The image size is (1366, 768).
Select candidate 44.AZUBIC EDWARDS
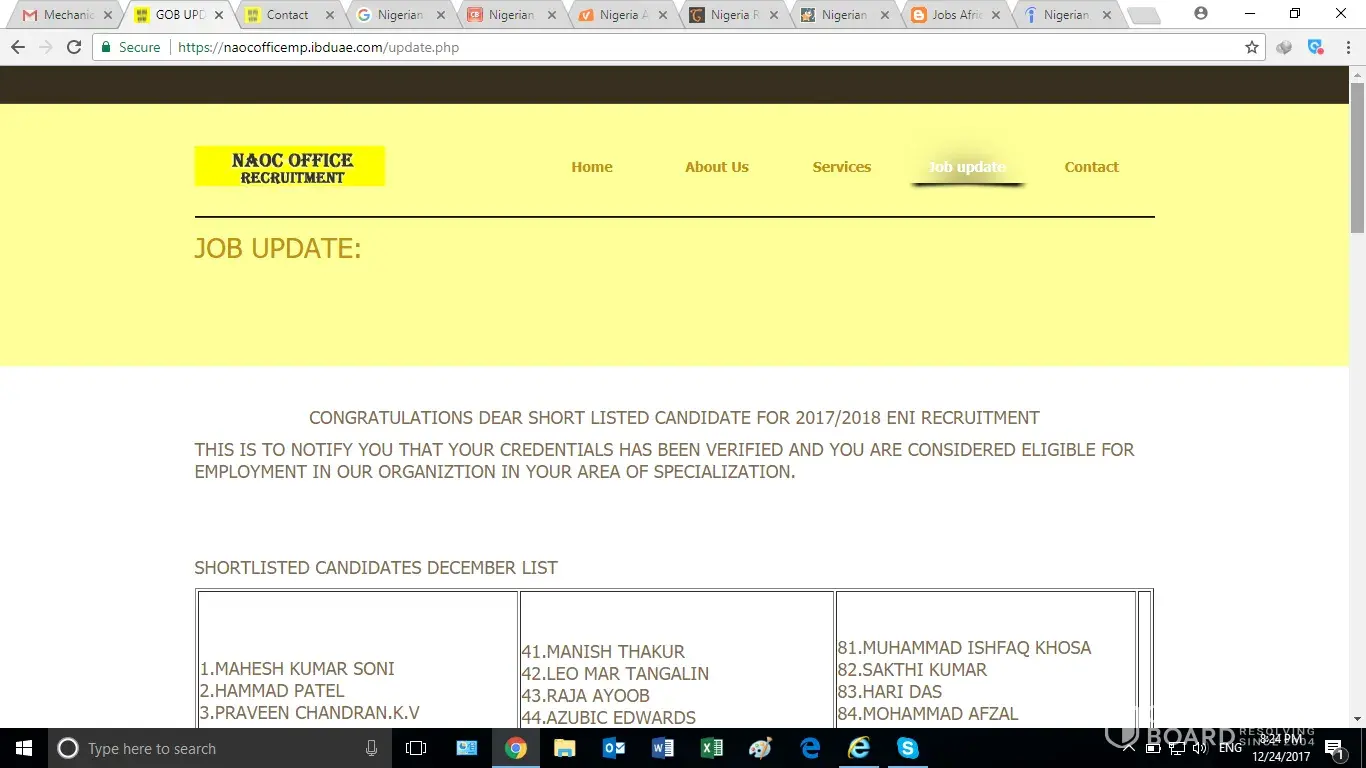coord(608,718)
